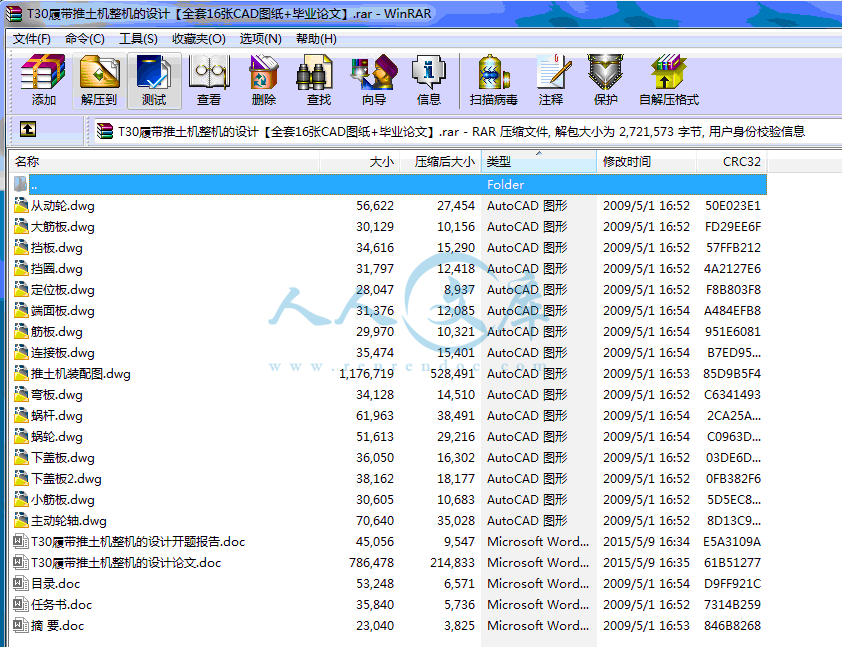Click the size value 1,176,719
Screen dimensions: 842x647
(366, 374)
